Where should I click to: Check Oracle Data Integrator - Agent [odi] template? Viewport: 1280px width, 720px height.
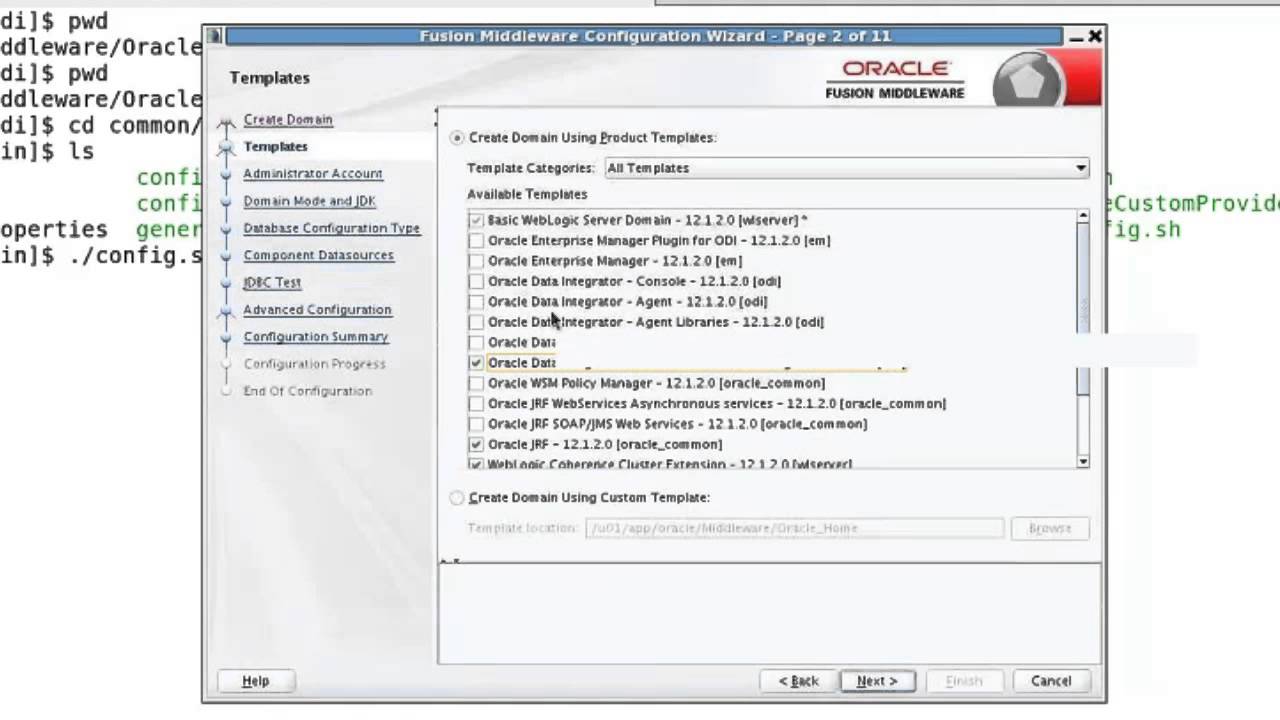pyautogui.click(x=476, y=302)
